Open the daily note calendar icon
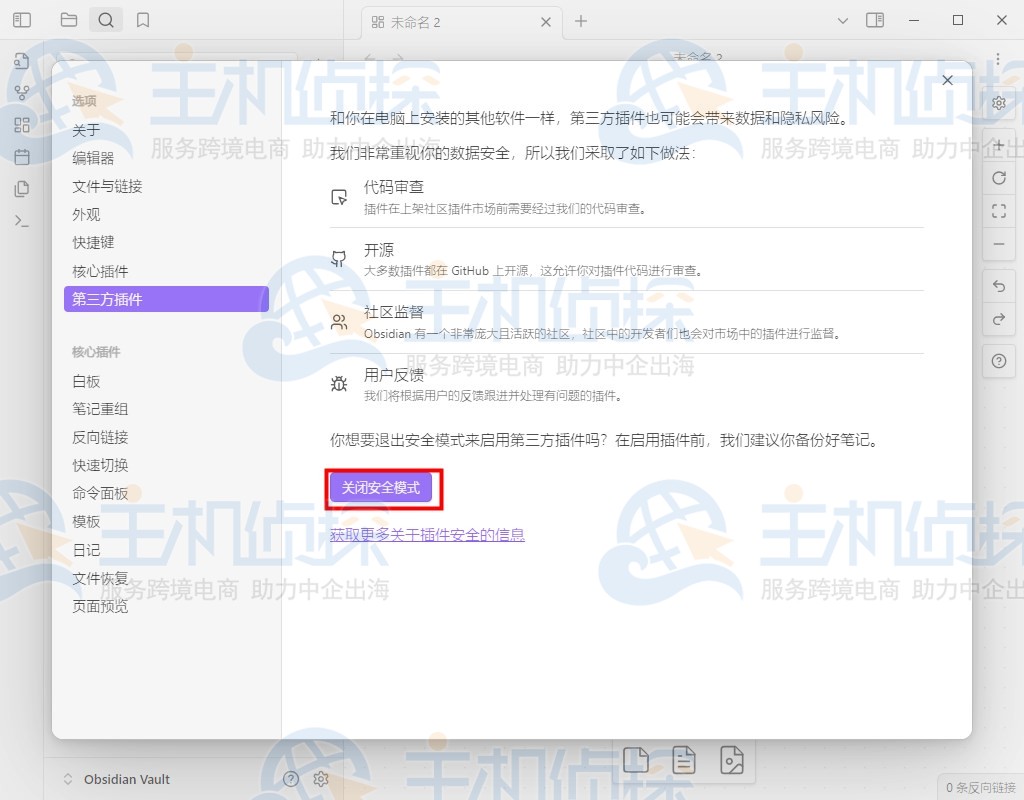This screenshot has height=800, width=1024. [x=22, y=157]
